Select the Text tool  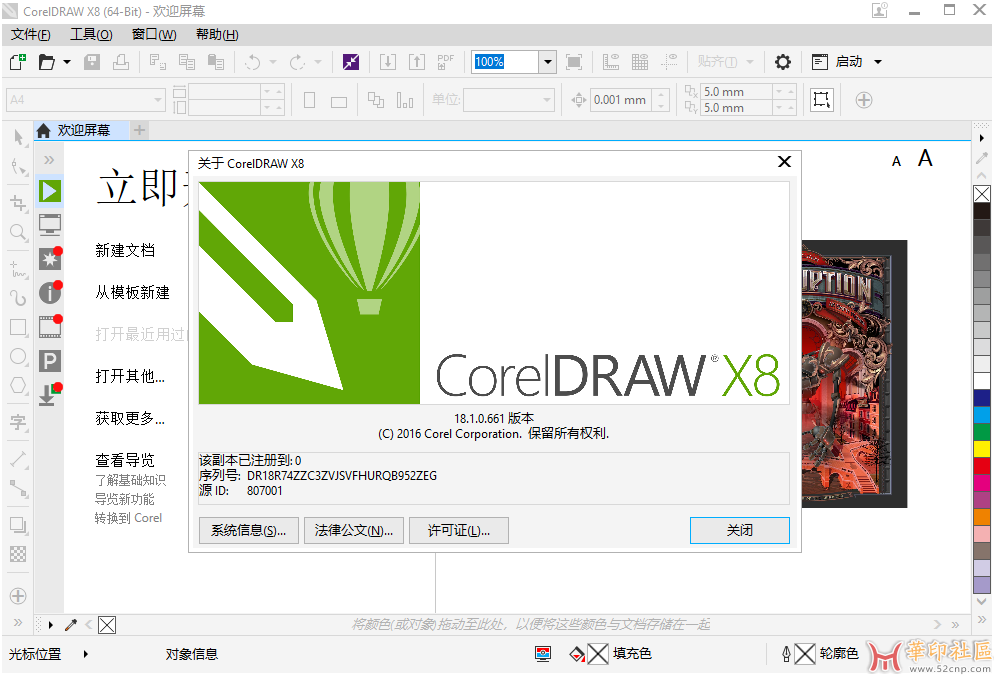click(17, 423)
